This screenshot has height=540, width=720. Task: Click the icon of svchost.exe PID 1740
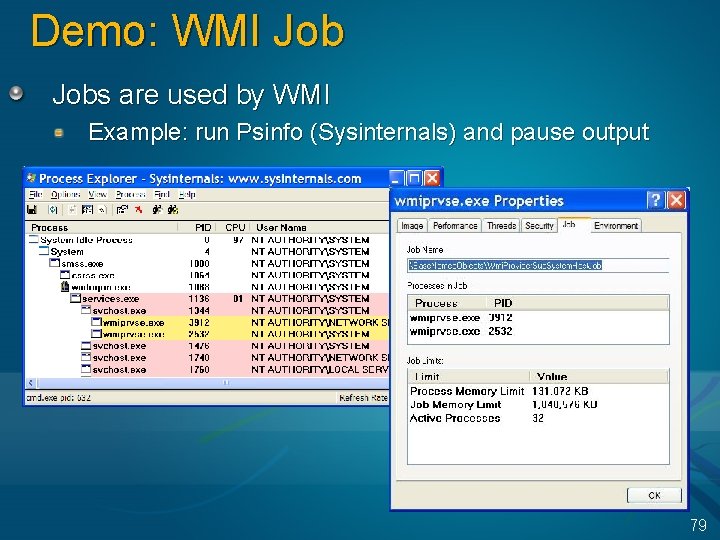pos(86,357)
